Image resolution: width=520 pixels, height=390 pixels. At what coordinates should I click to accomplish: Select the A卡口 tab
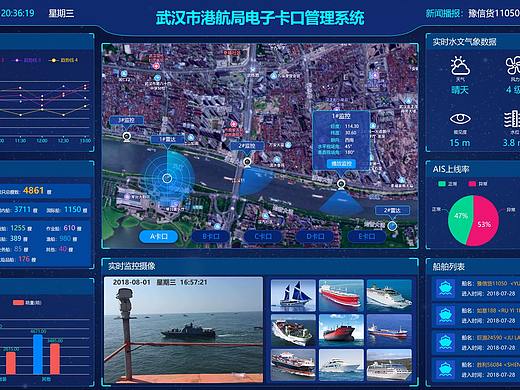(x=159, y=236)
